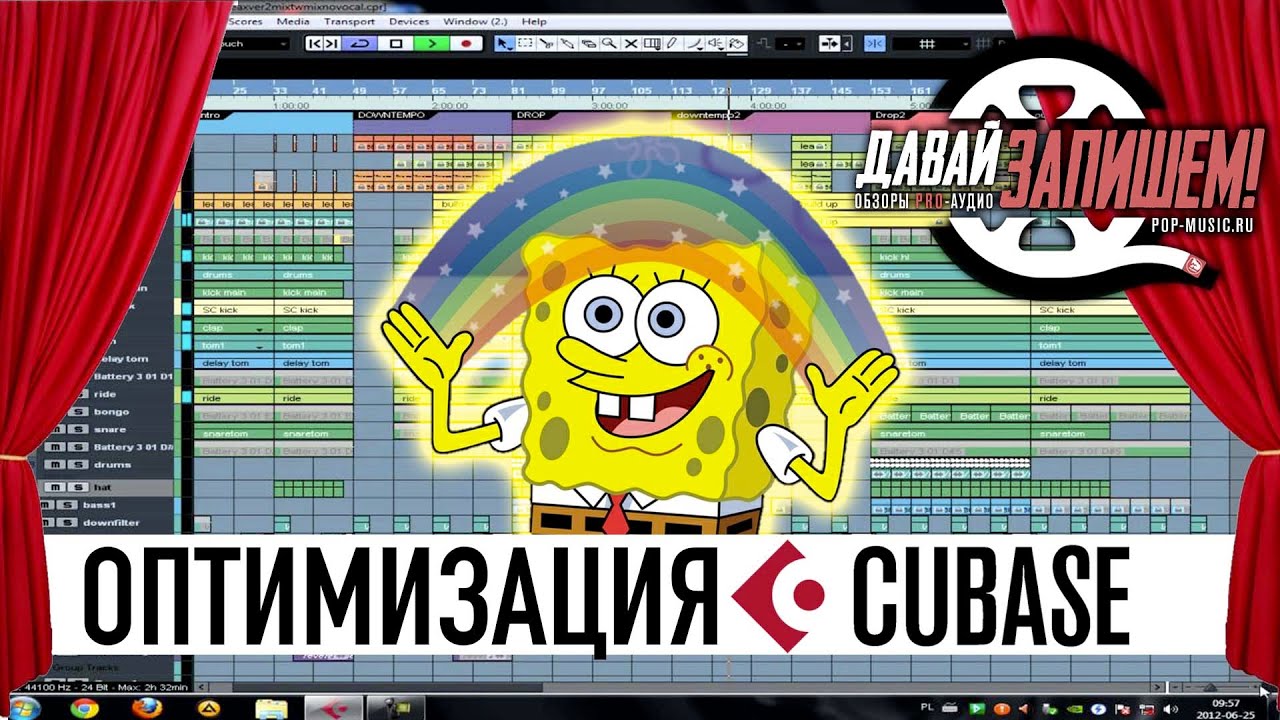Select the Time Warp tool
1280x720 pixels.
652,43
